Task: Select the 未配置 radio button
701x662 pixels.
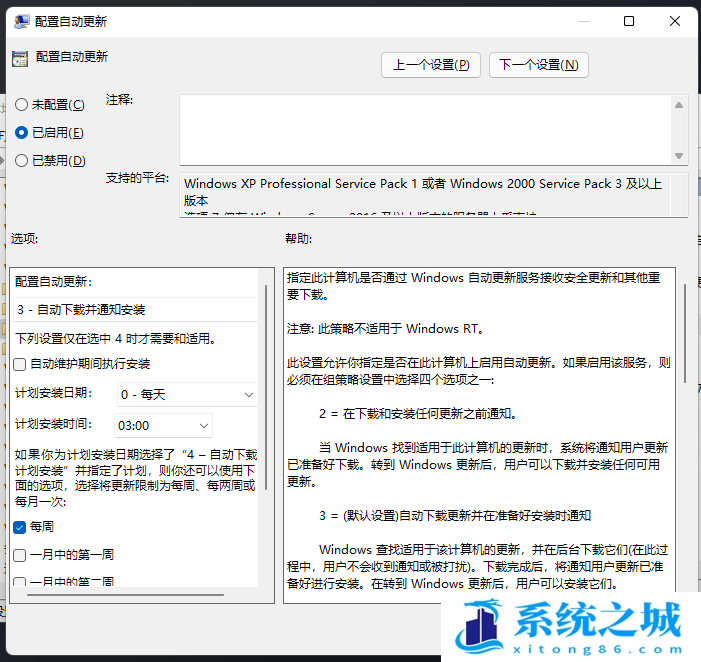Action: point(22,104)
